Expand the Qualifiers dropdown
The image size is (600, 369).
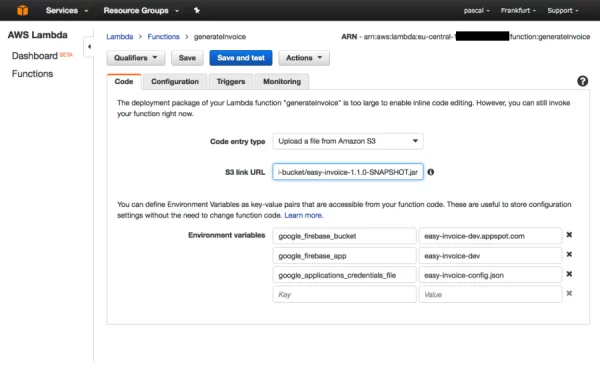click(x=136, y=58)
